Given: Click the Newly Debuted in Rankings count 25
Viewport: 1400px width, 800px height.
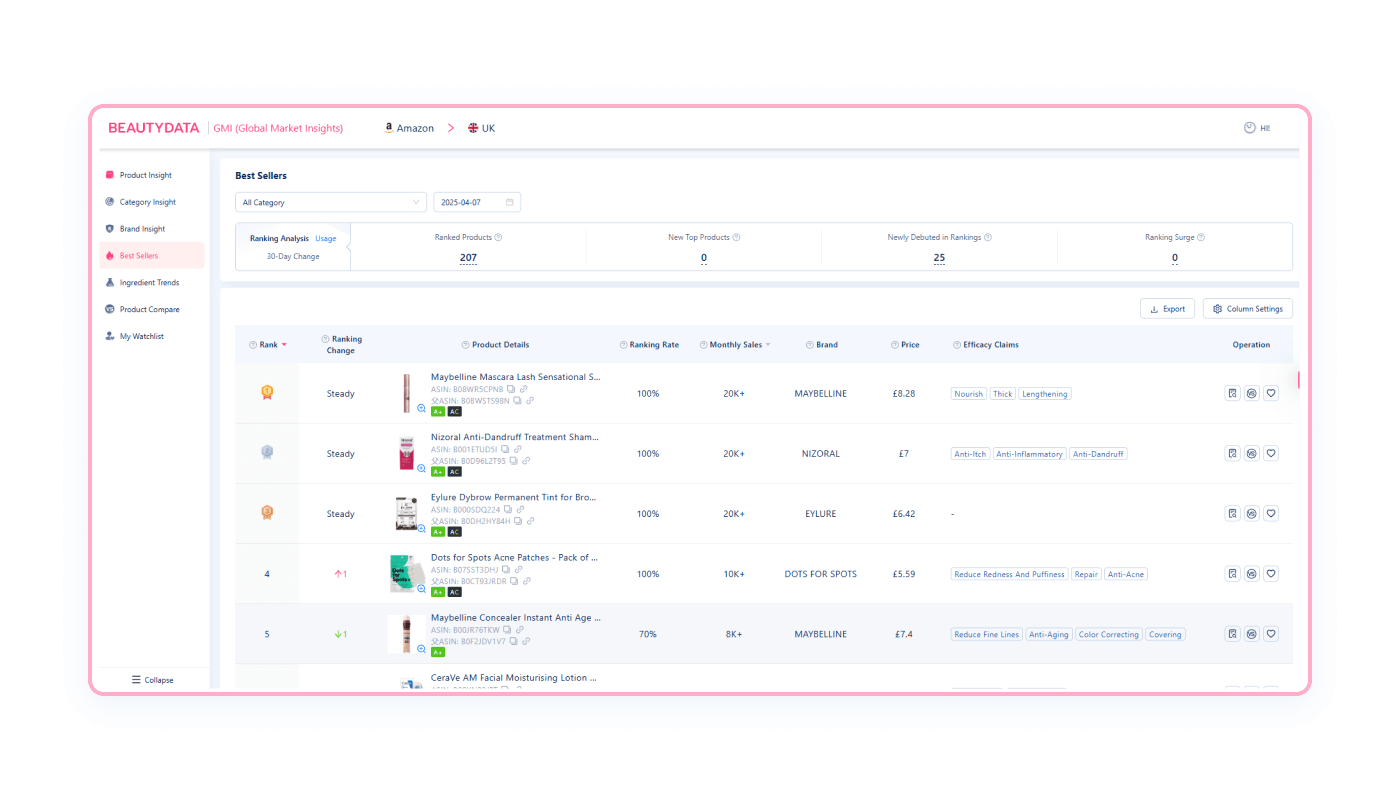Looking at the screenshot, I should tap(939, 258).
